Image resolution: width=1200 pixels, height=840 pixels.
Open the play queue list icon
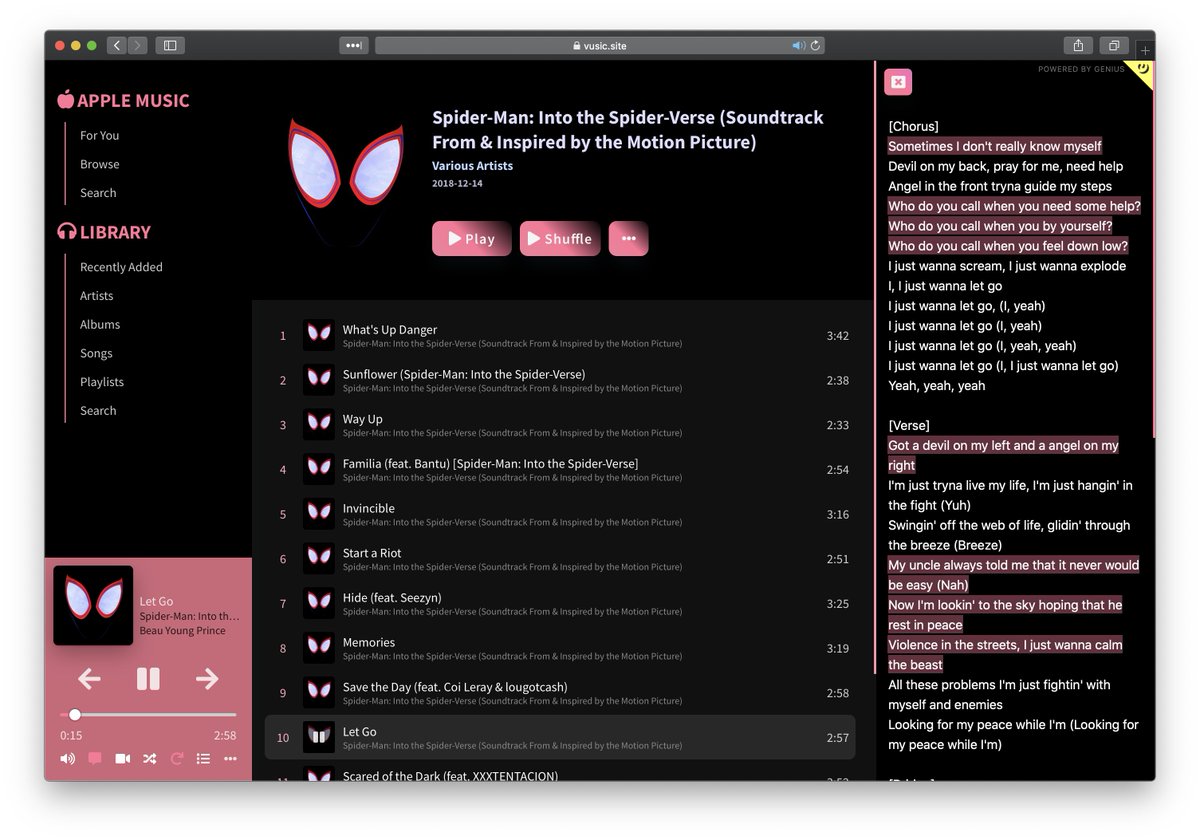(x=203, y=759)
